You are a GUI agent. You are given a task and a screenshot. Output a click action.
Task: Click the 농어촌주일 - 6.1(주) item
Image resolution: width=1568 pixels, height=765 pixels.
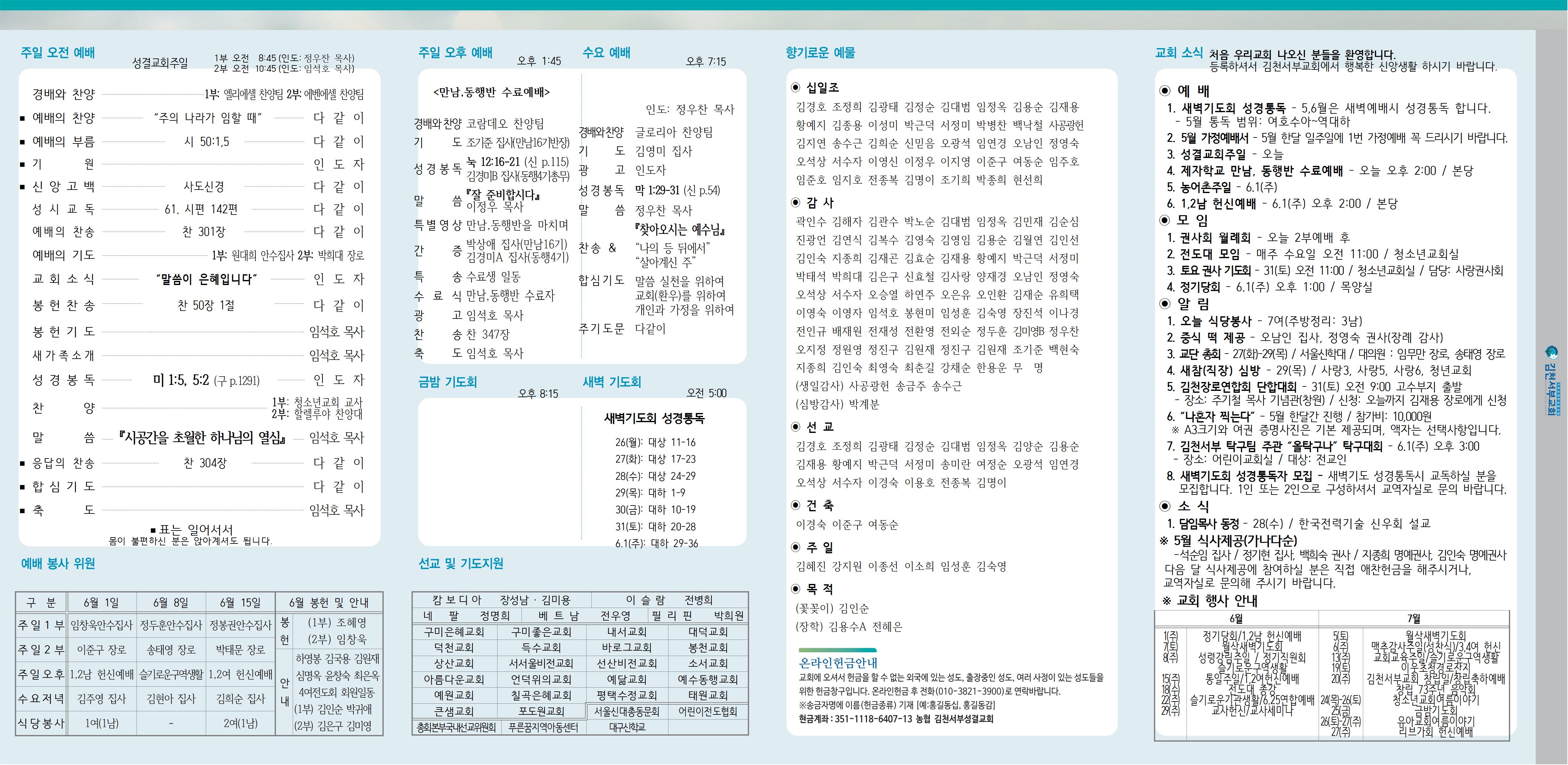tap(1222, 187)
